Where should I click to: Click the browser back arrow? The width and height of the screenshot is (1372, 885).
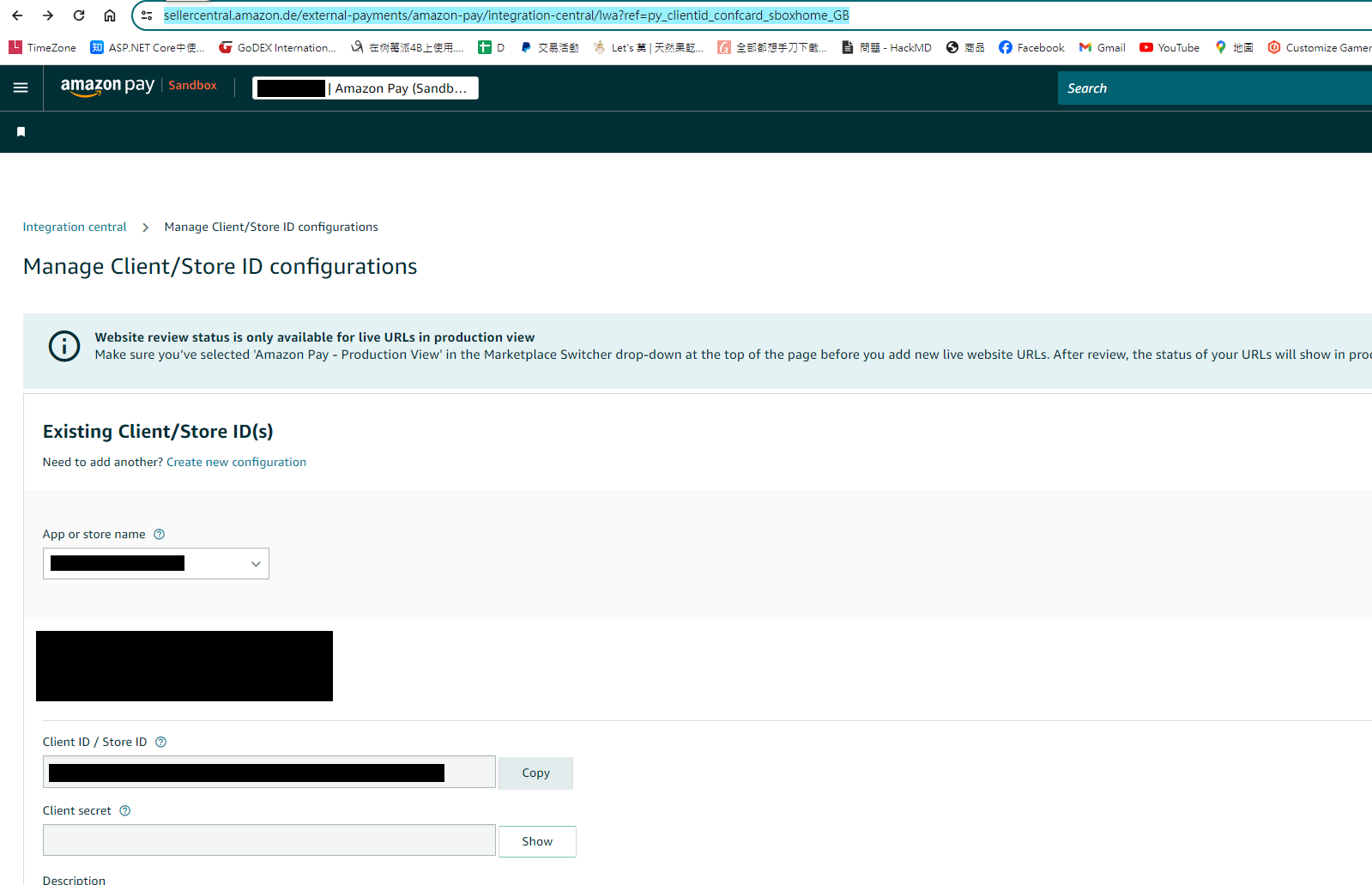tap(17, 15)
